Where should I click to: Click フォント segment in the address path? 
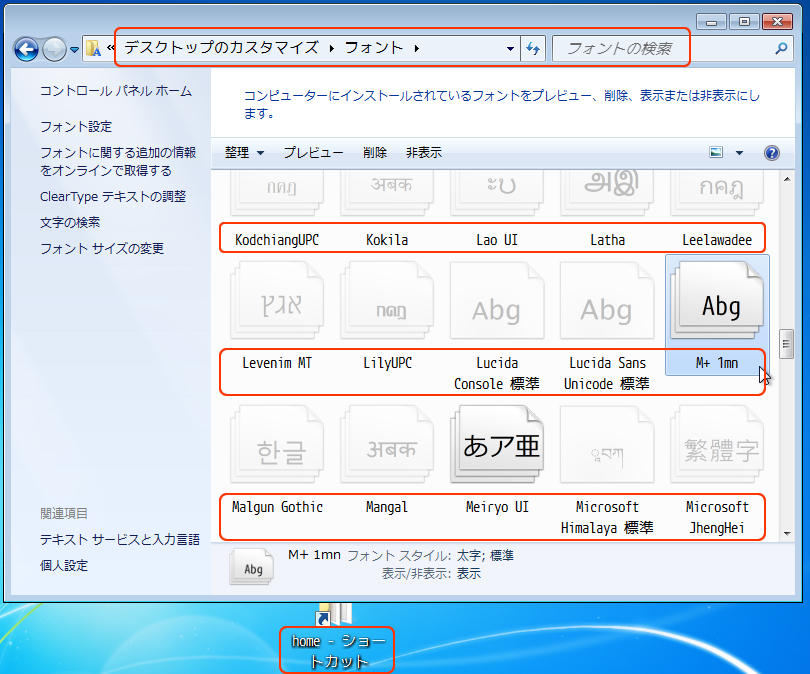click(x=373, y=48)
